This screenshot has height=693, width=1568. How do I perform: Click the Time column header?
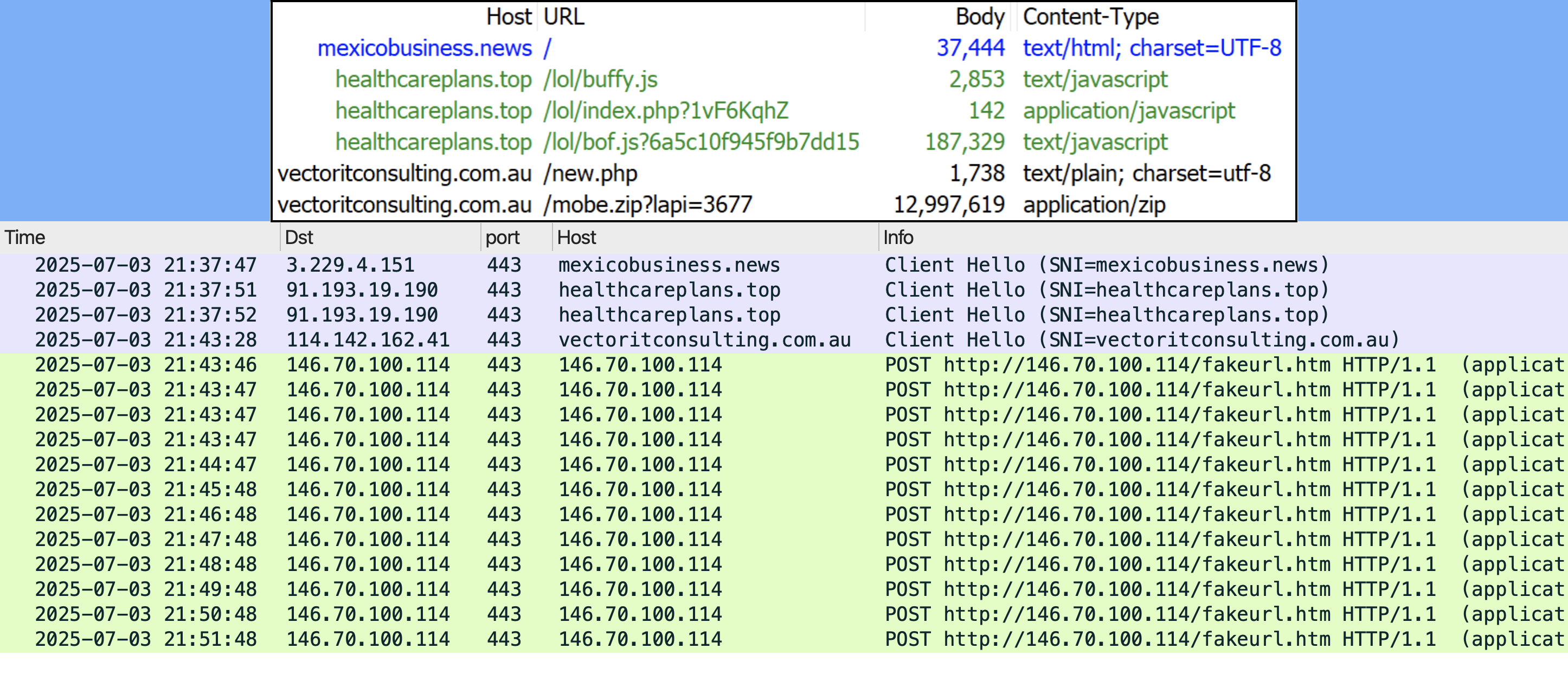[25, 238]
